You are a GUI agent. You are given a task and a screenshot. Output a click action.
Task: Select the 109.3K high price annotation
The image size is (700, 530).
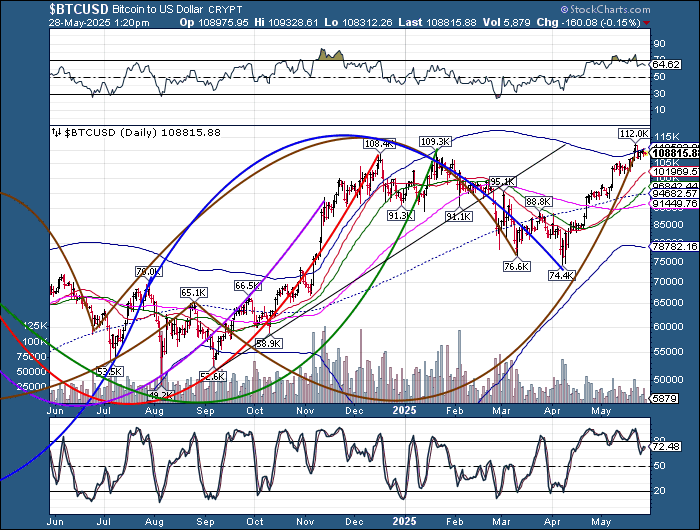432,142
